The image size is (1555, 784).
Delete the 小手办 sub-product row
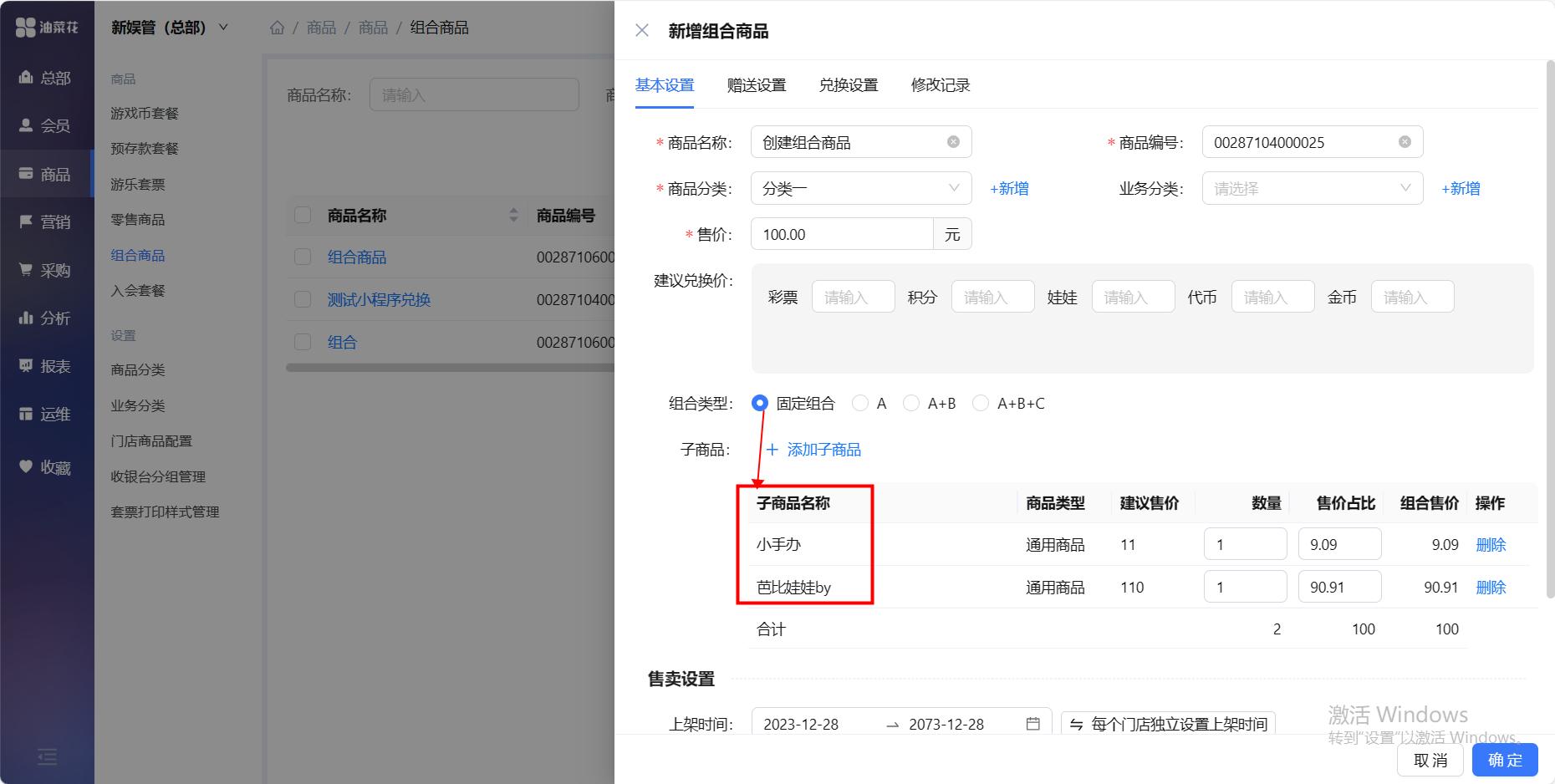(x=1491, y=545)
